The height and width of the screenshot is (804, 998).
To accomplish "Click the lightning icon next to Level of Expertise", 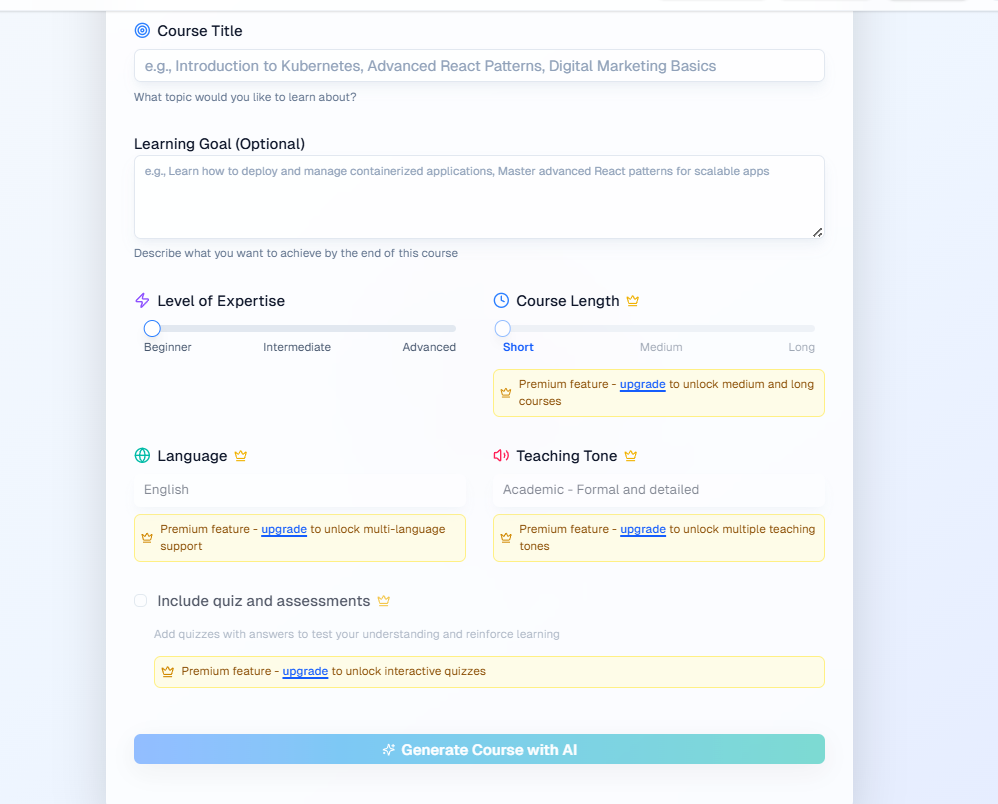I will [141, 300].
